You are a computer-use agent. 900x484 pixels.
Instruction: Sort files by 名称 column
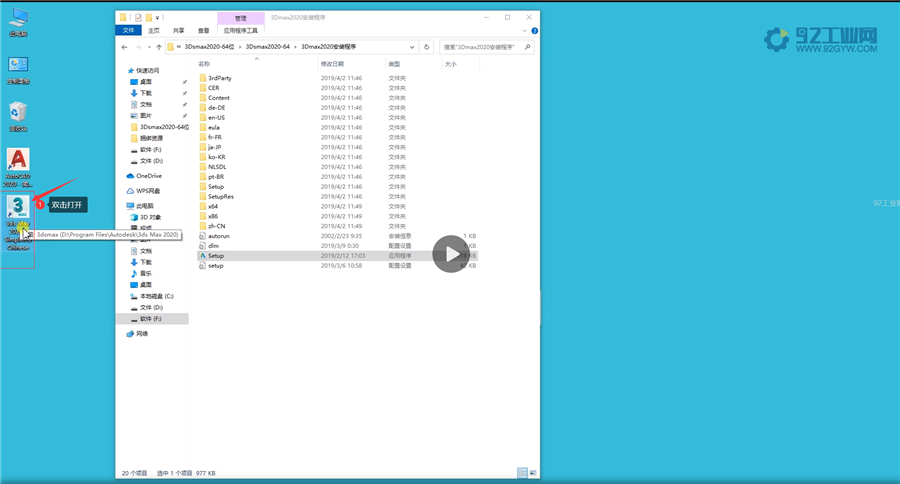pos(204,64)
